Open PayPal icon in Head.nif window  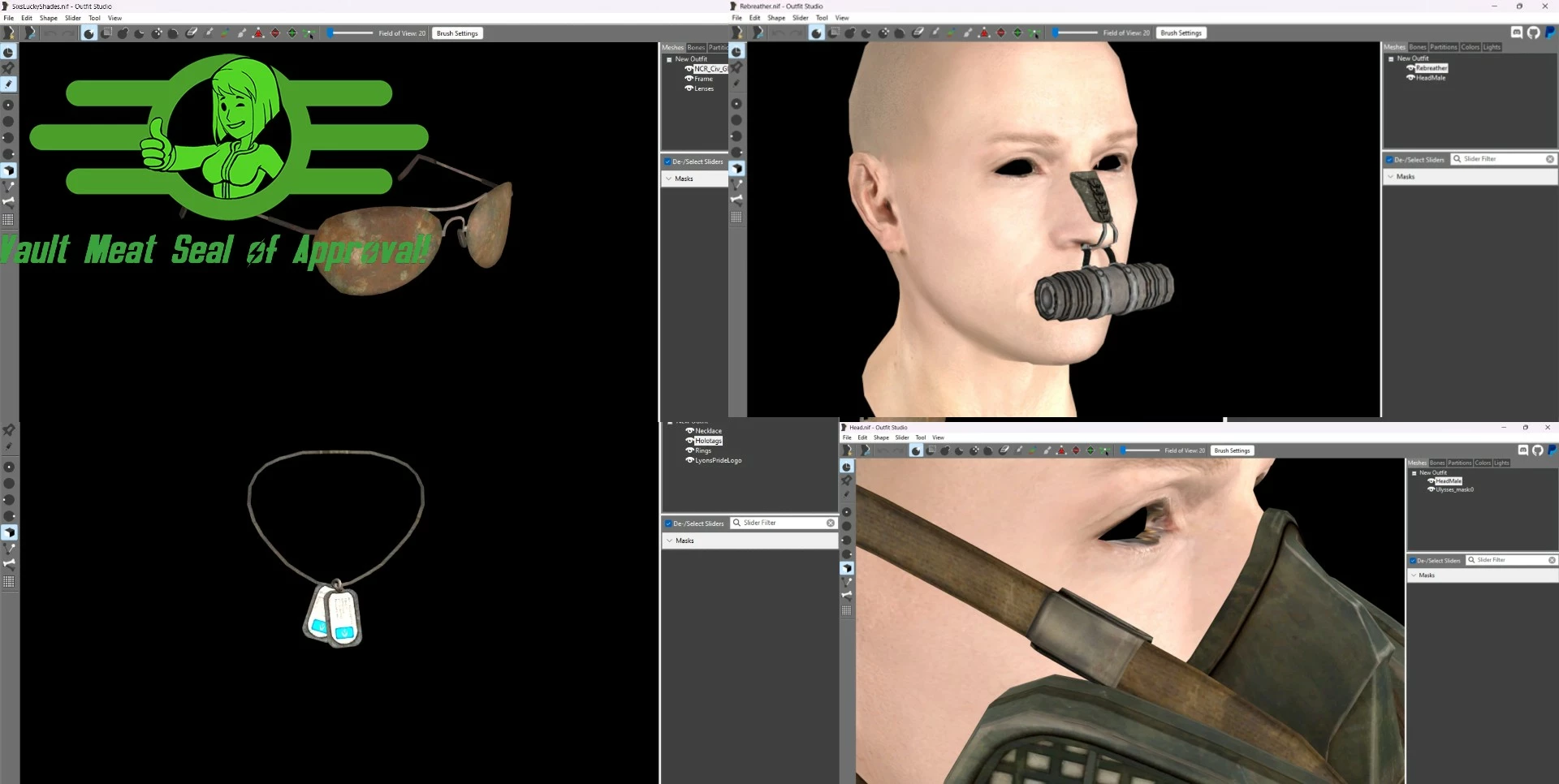coord(1553,450)
